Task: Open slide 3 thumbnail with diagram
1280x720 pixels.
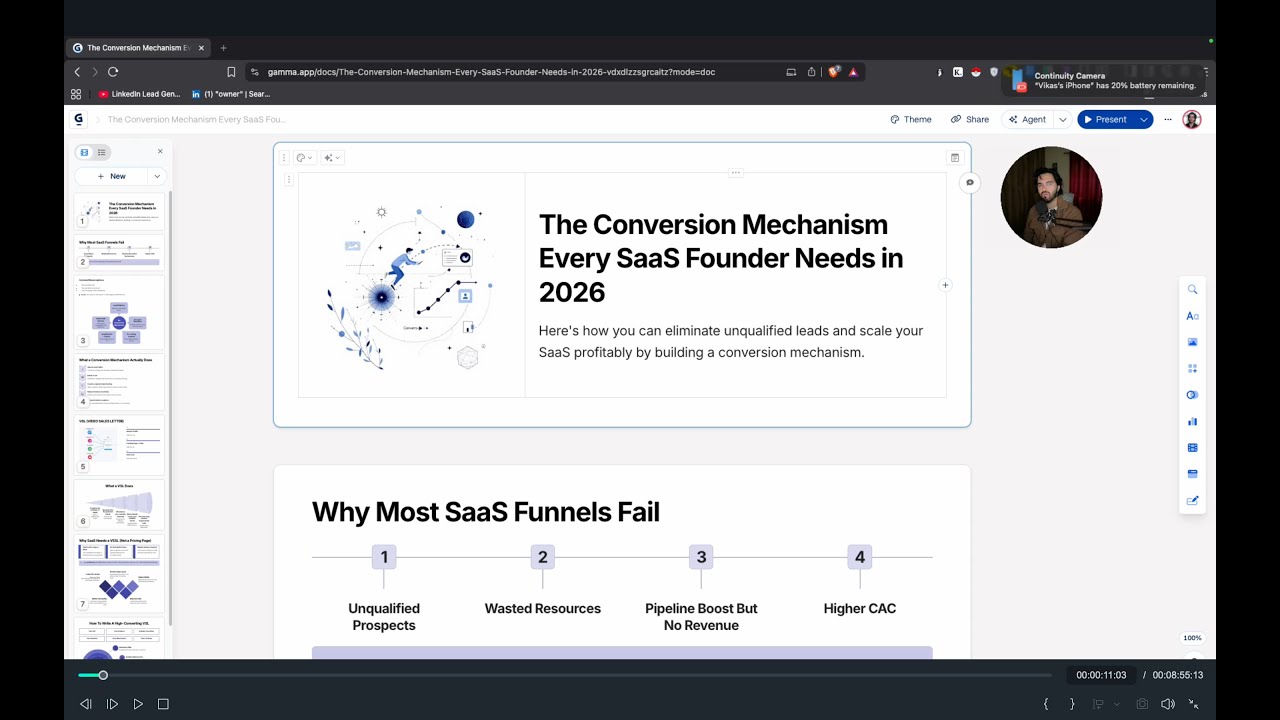Action: point(119,312)
